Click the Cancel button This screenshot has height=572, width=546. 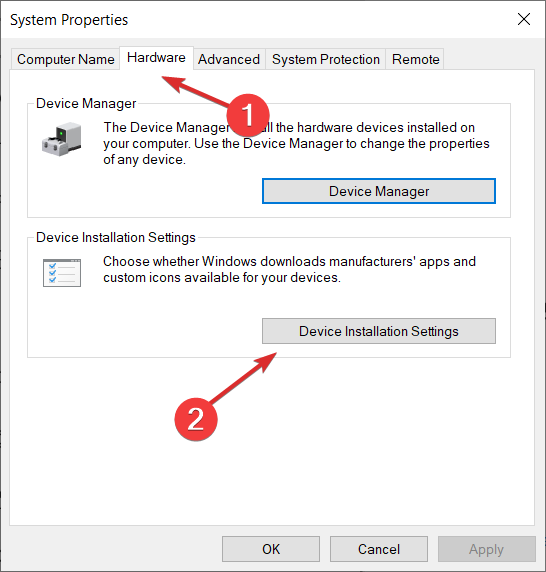(x=379, y=549)
